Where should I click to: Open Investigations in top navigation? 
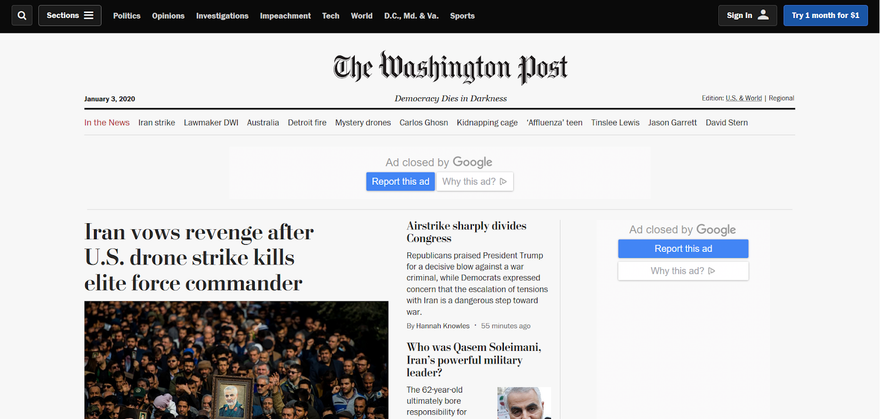pos(222,16)
